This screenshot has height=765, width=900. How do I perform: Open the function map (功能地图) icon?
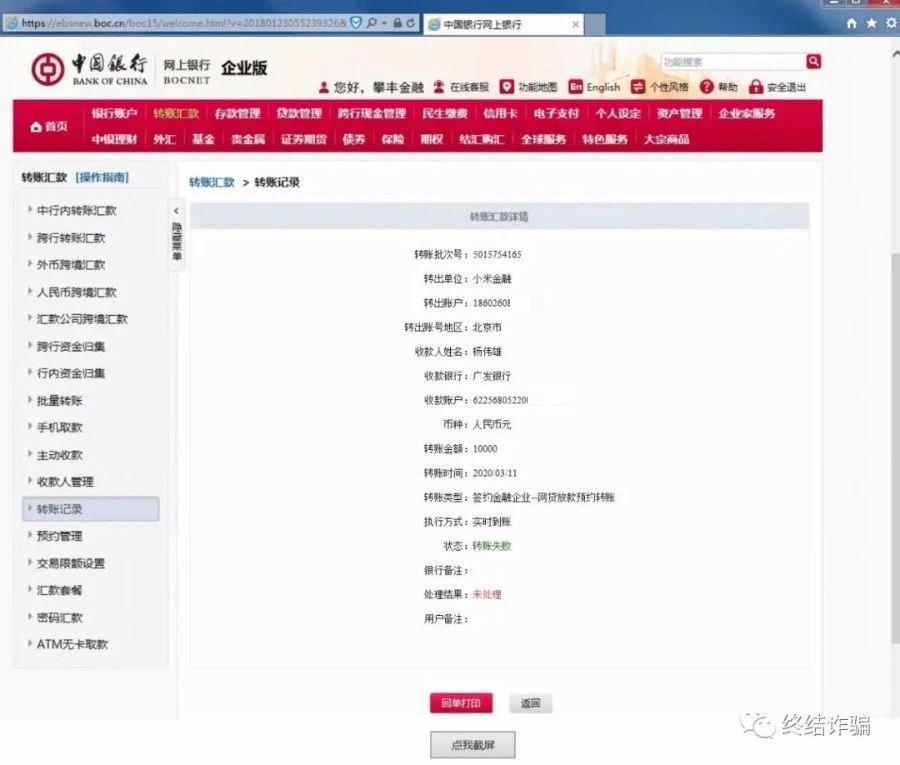pyautogui.click(x=506, y=87)
